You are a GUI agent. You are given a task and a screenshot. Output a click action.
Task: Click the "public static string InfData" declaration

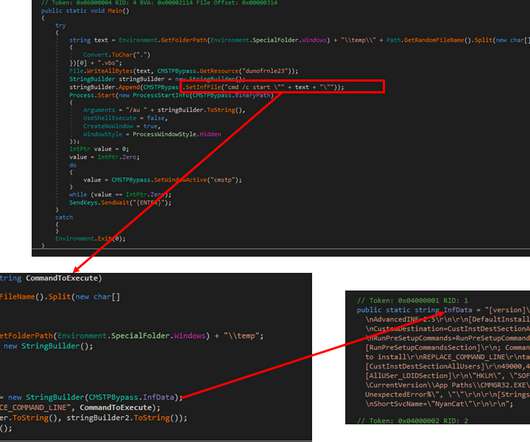[443, 310]
